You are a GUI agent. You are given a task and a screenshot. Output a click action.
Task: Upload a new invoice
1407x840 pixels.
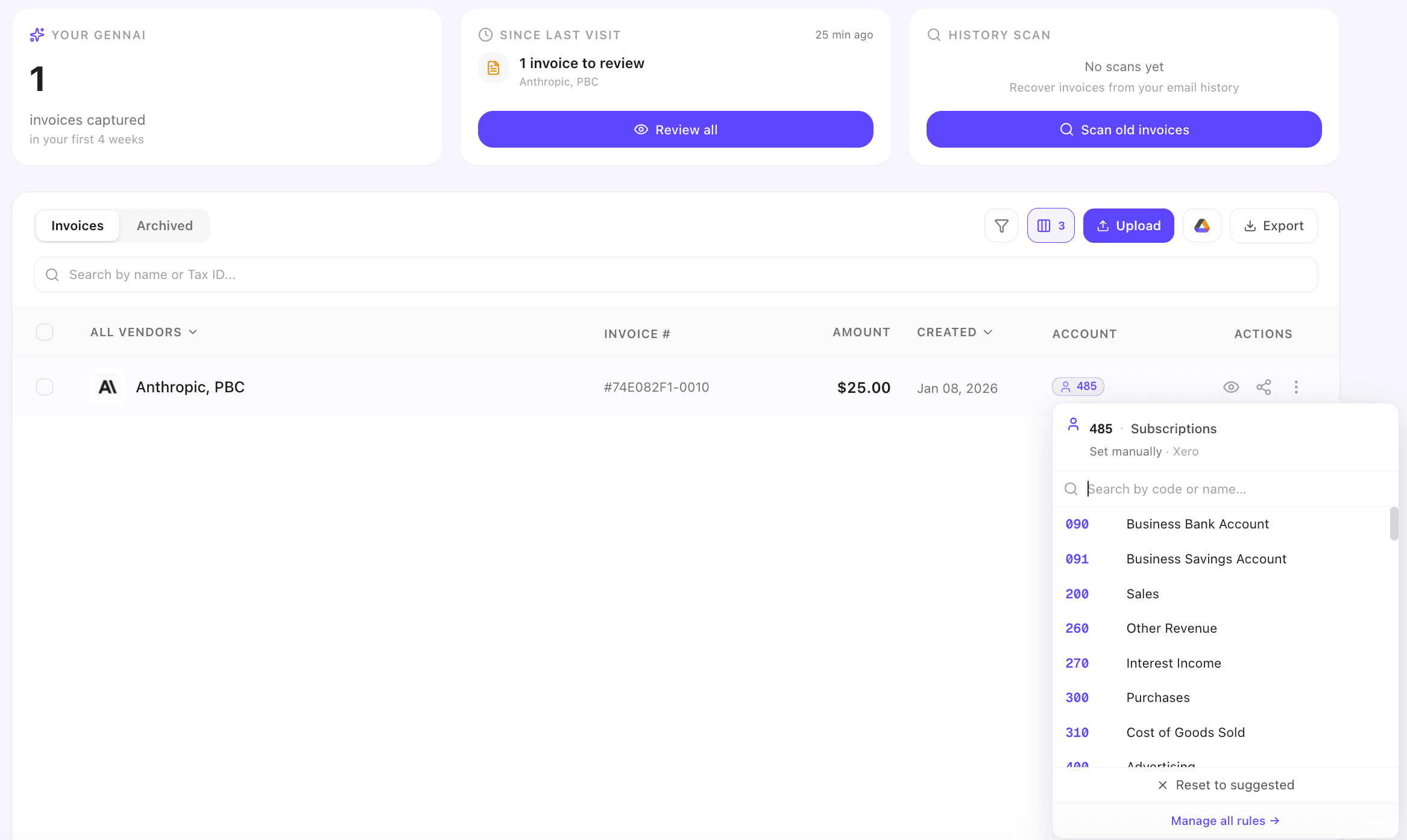click(1128, 226)
